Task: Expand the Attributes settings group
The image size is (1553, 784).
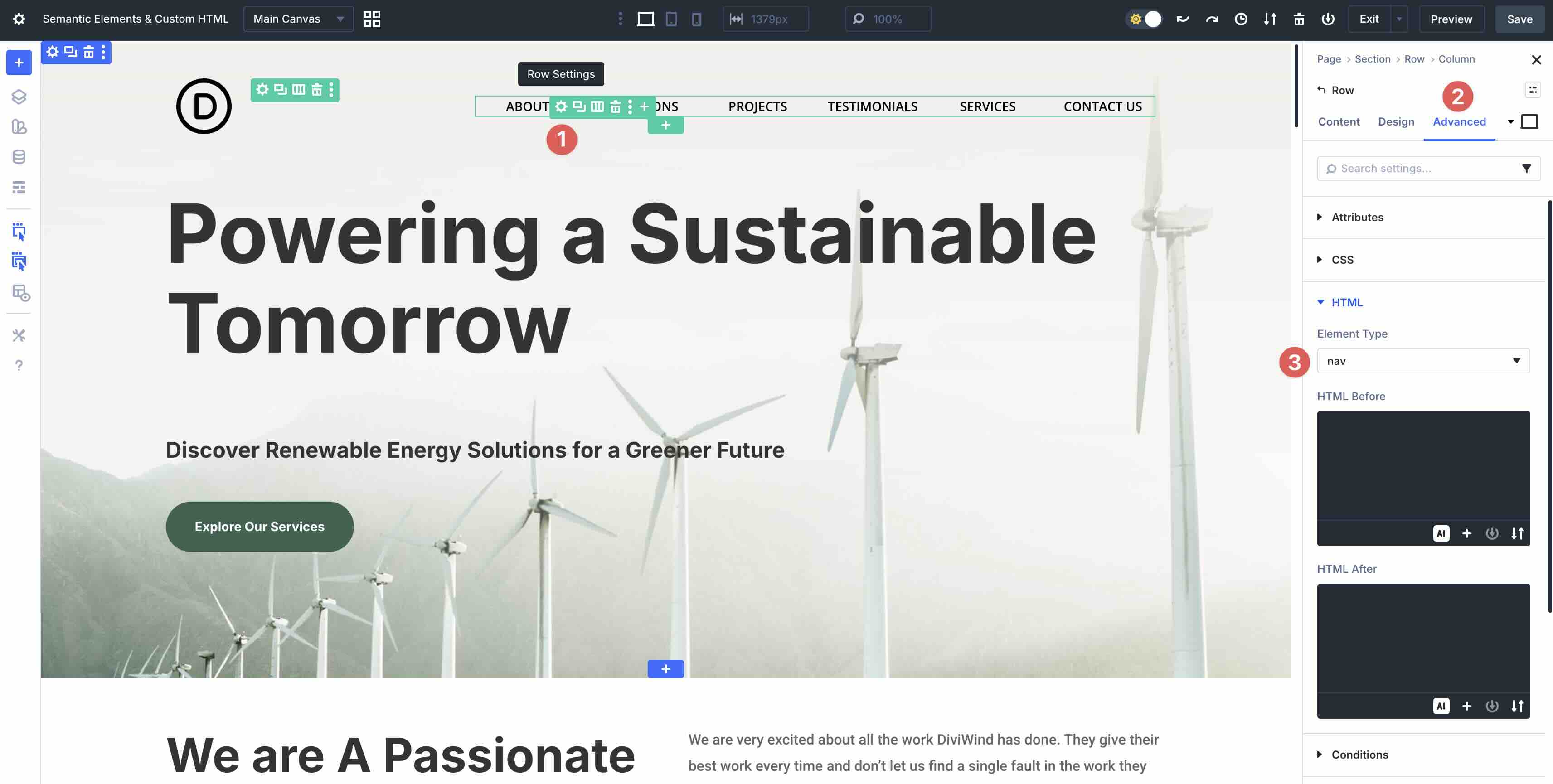Action: point(1357,217)
